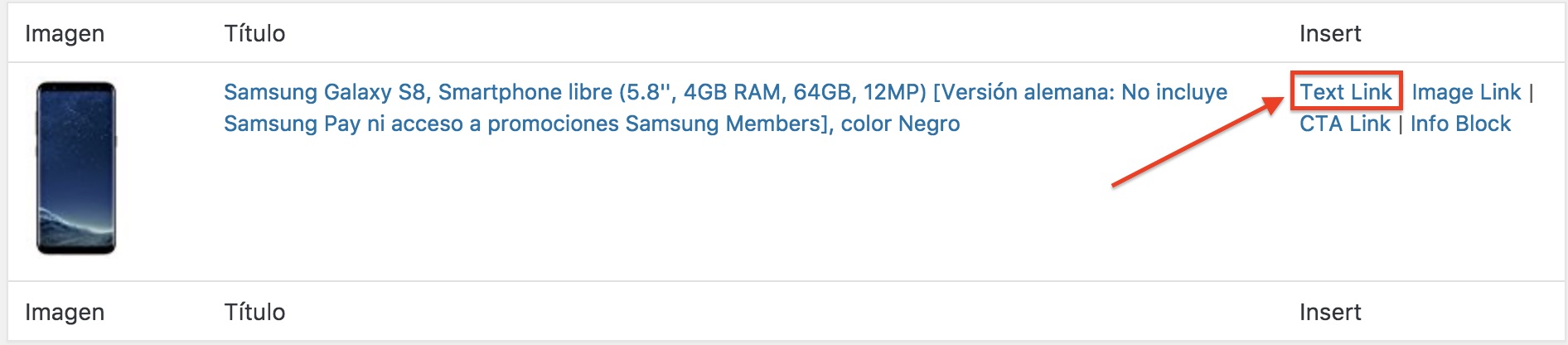The width and height of the screenshot is (1568, 345).
Task: Click the bottom Título column footer
Action: [x=254, y=312]
